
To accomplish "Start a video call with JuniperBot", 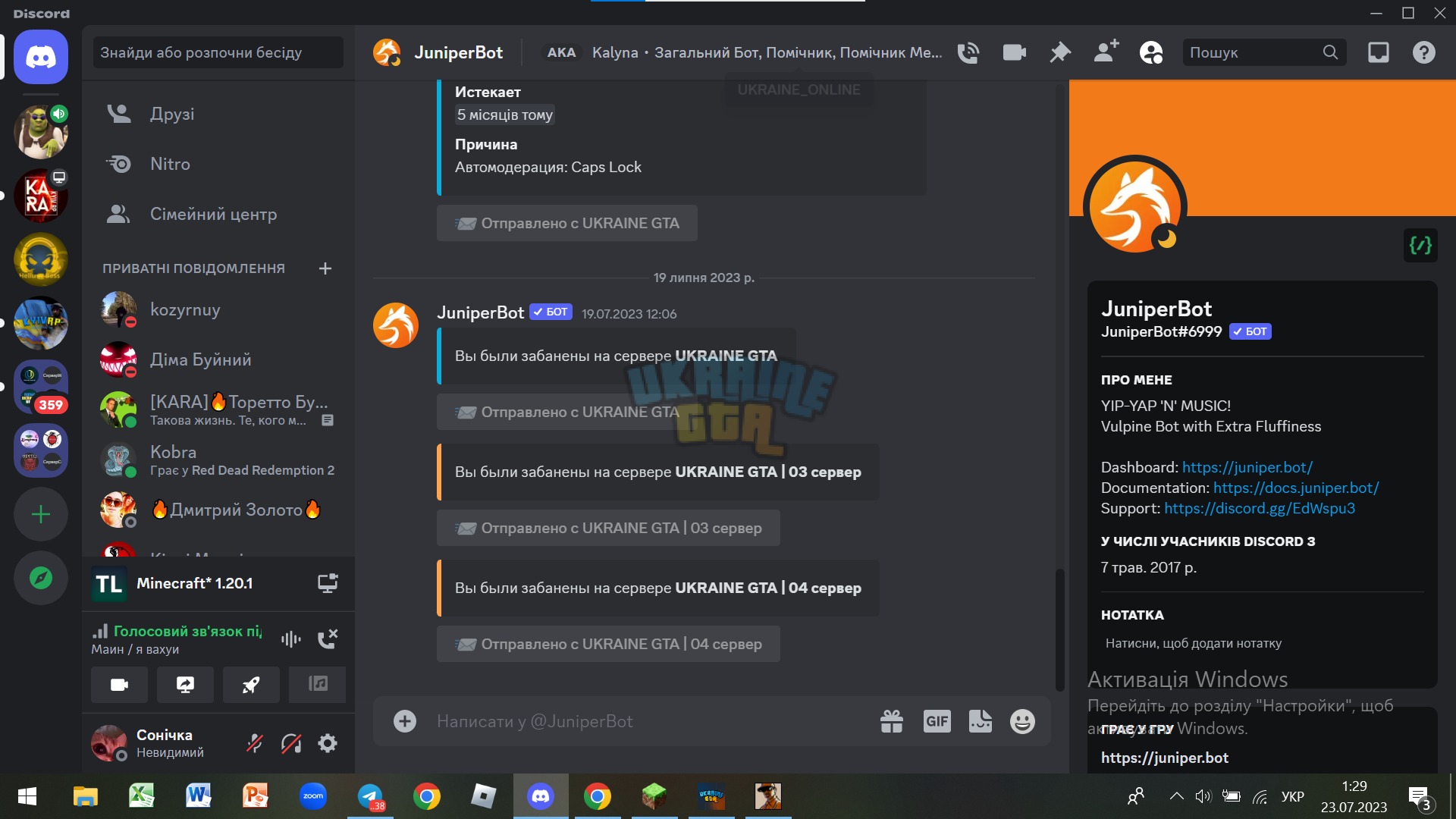I will coord(1014,52).
